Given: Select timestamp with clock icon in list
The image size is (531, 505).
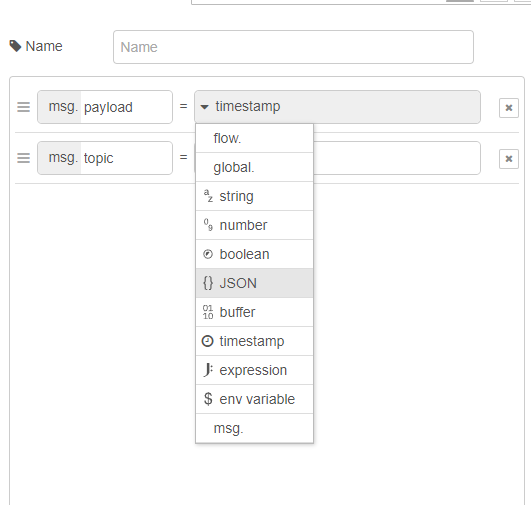Looking at the screenshot, I should point(254,341).
